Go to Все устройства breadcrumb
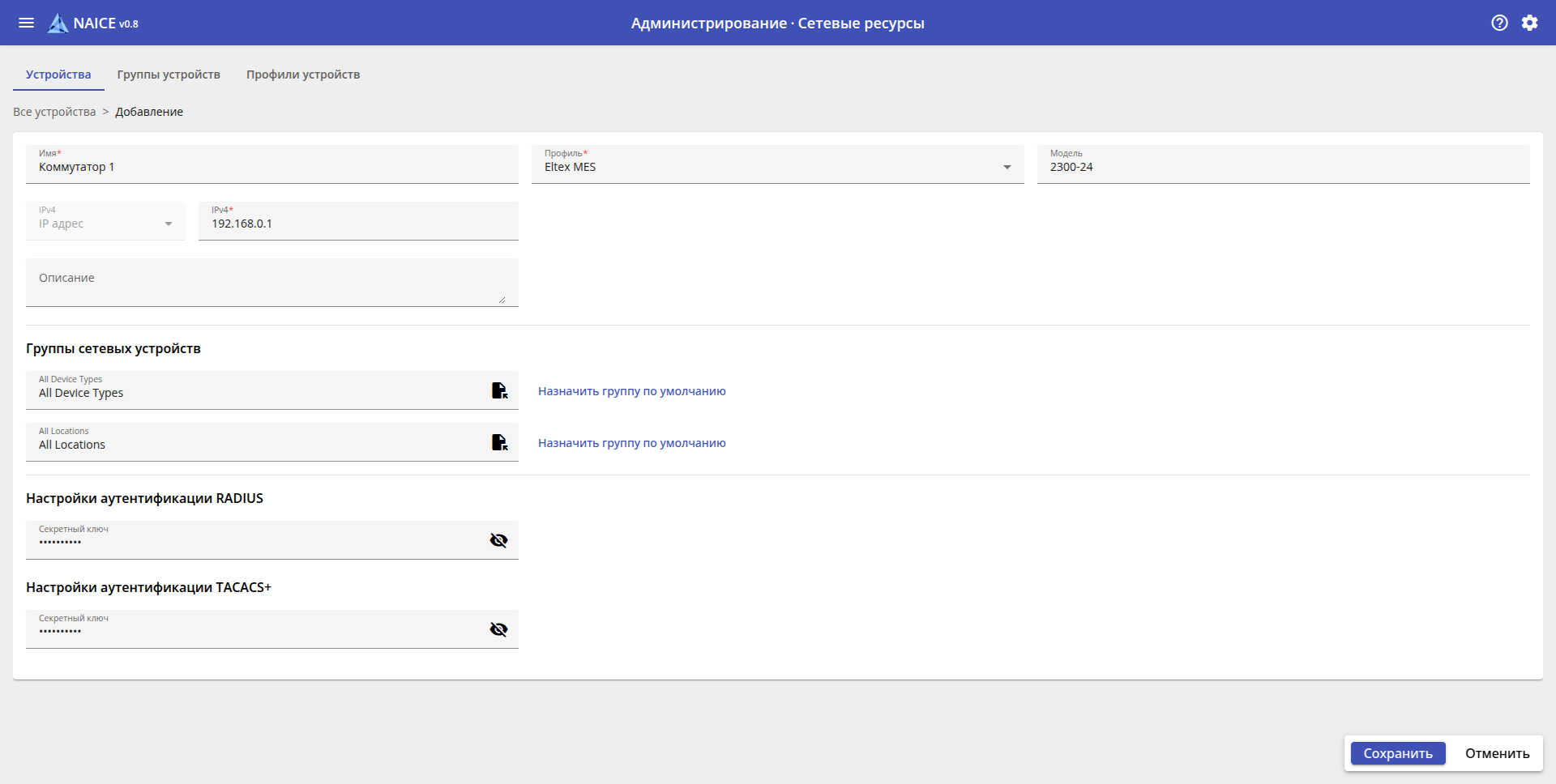The image size is (1556, 784). point(54,112)
